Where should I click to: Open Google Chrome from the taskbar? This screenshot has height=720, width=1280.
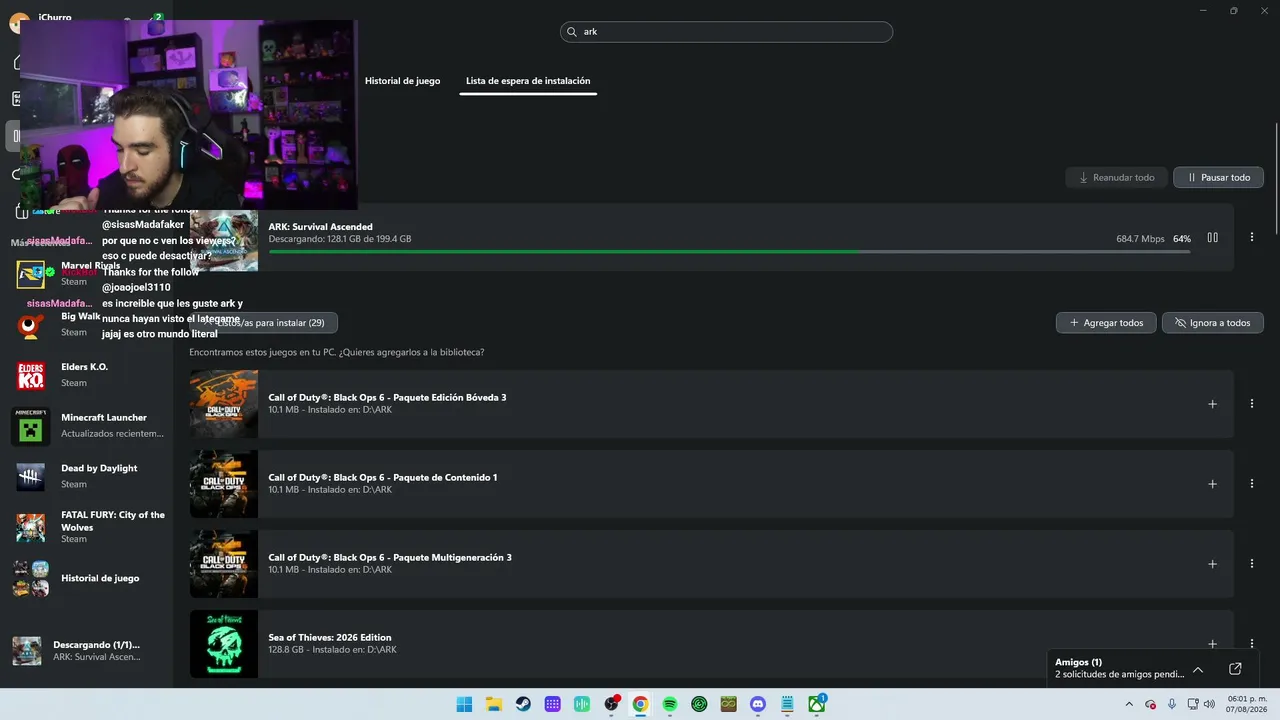(640, 704)
